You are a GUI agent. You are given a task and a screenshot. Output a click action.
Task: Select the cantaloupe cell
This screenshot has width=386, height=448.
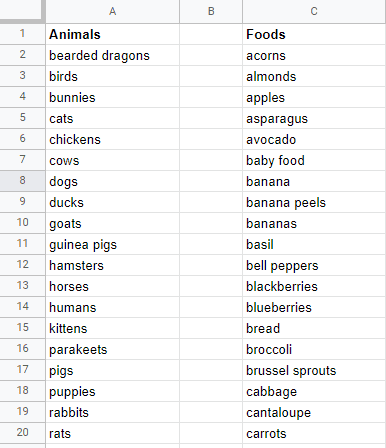click(314, 412)
